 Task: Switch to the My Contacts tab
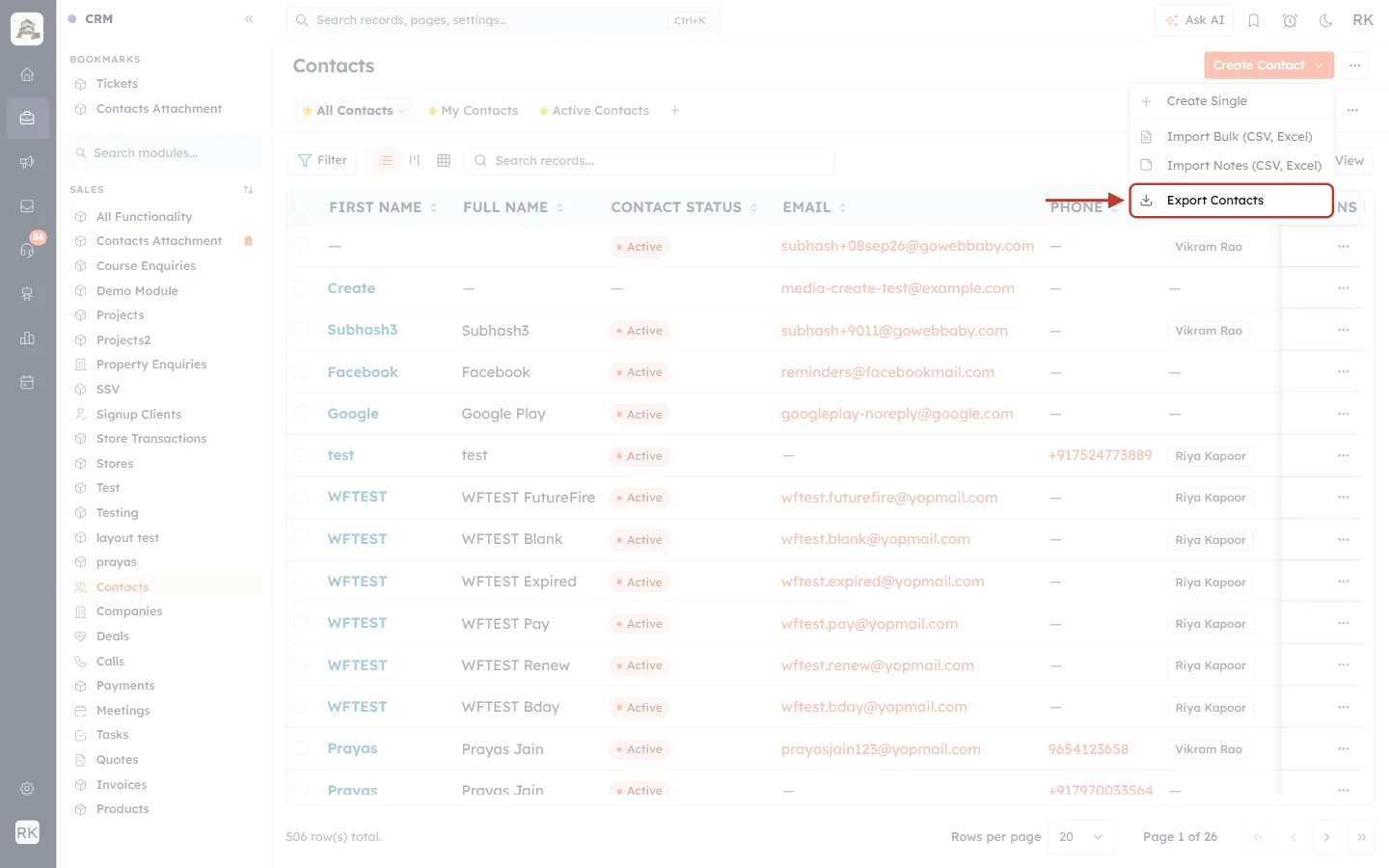coord(473,111)
